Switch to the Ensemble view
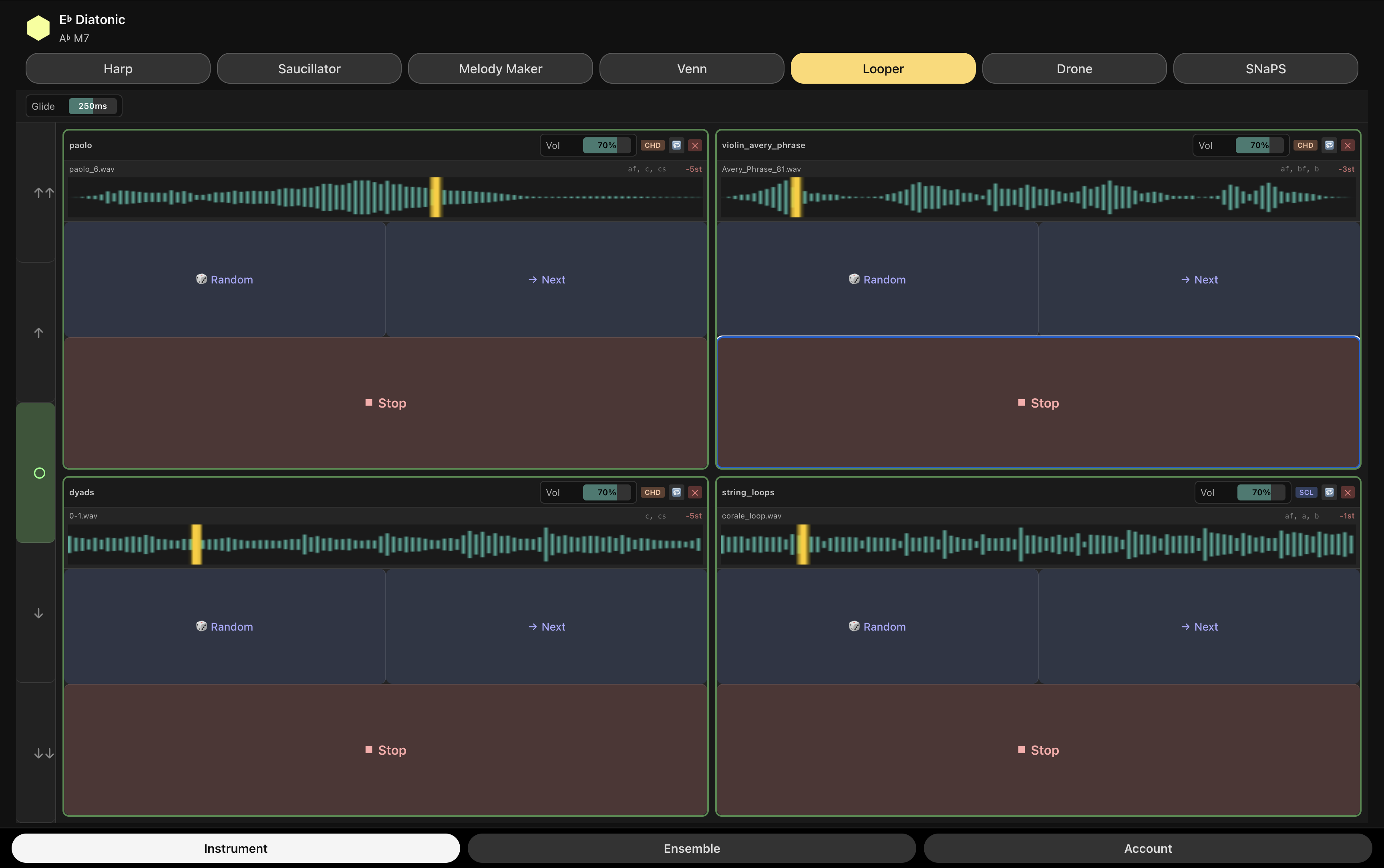 [691, 848]
